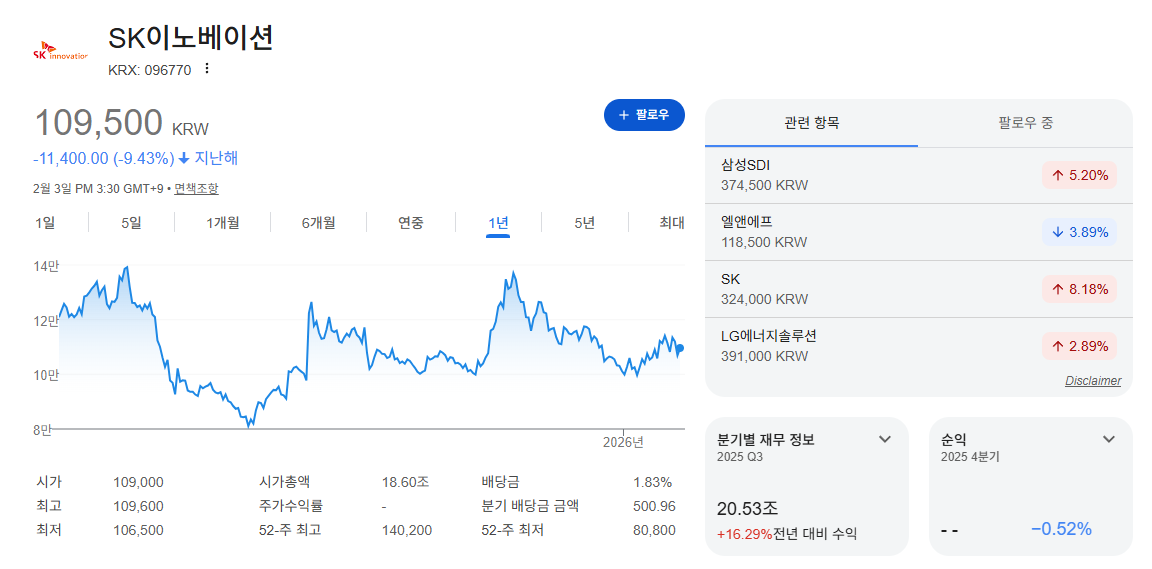Click the 최저 value 106,500

coord(138,530)
